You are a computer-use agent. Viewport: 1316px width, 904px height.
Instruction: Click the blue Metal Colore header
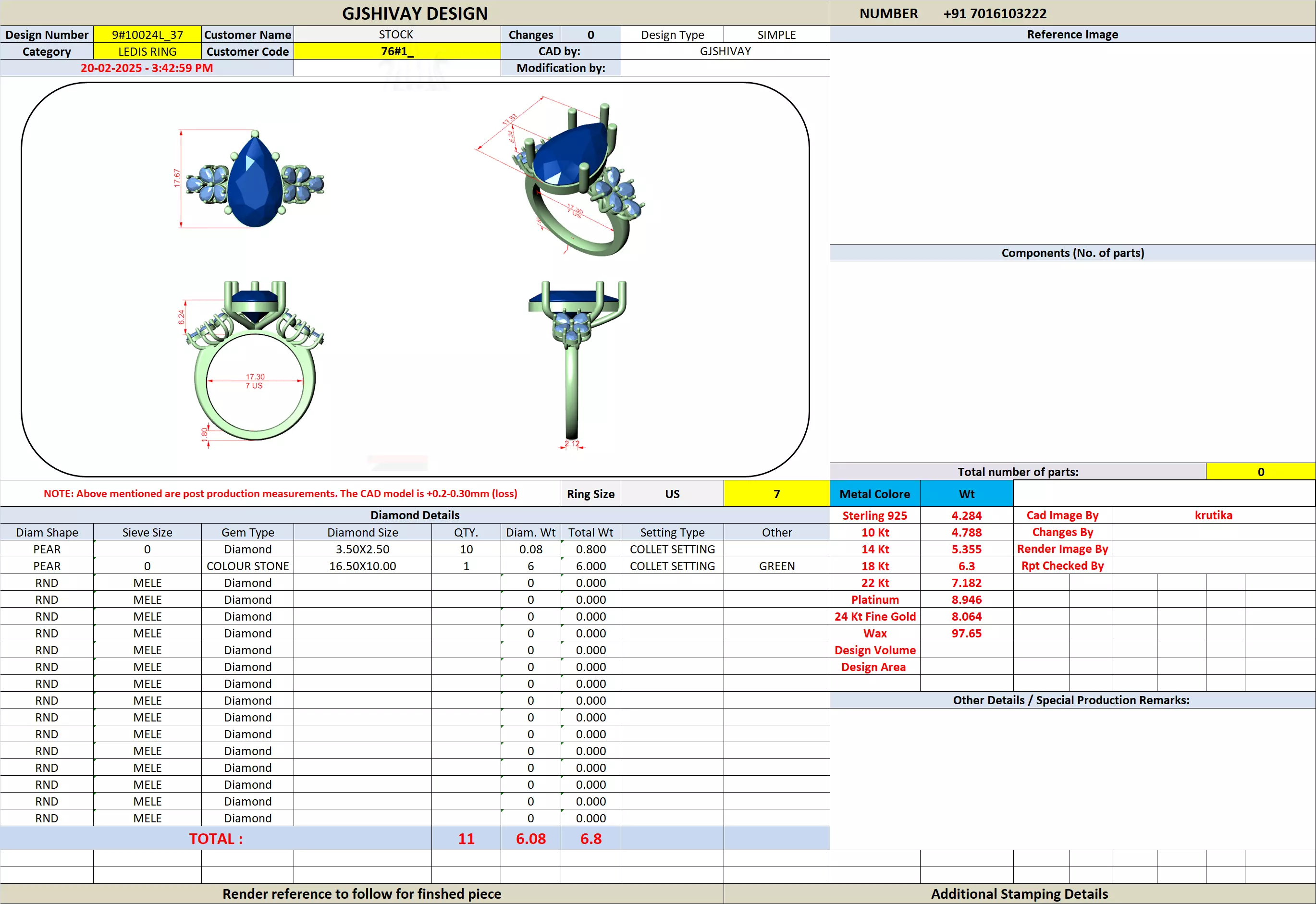pyautogui.click(x=874, y=494)
